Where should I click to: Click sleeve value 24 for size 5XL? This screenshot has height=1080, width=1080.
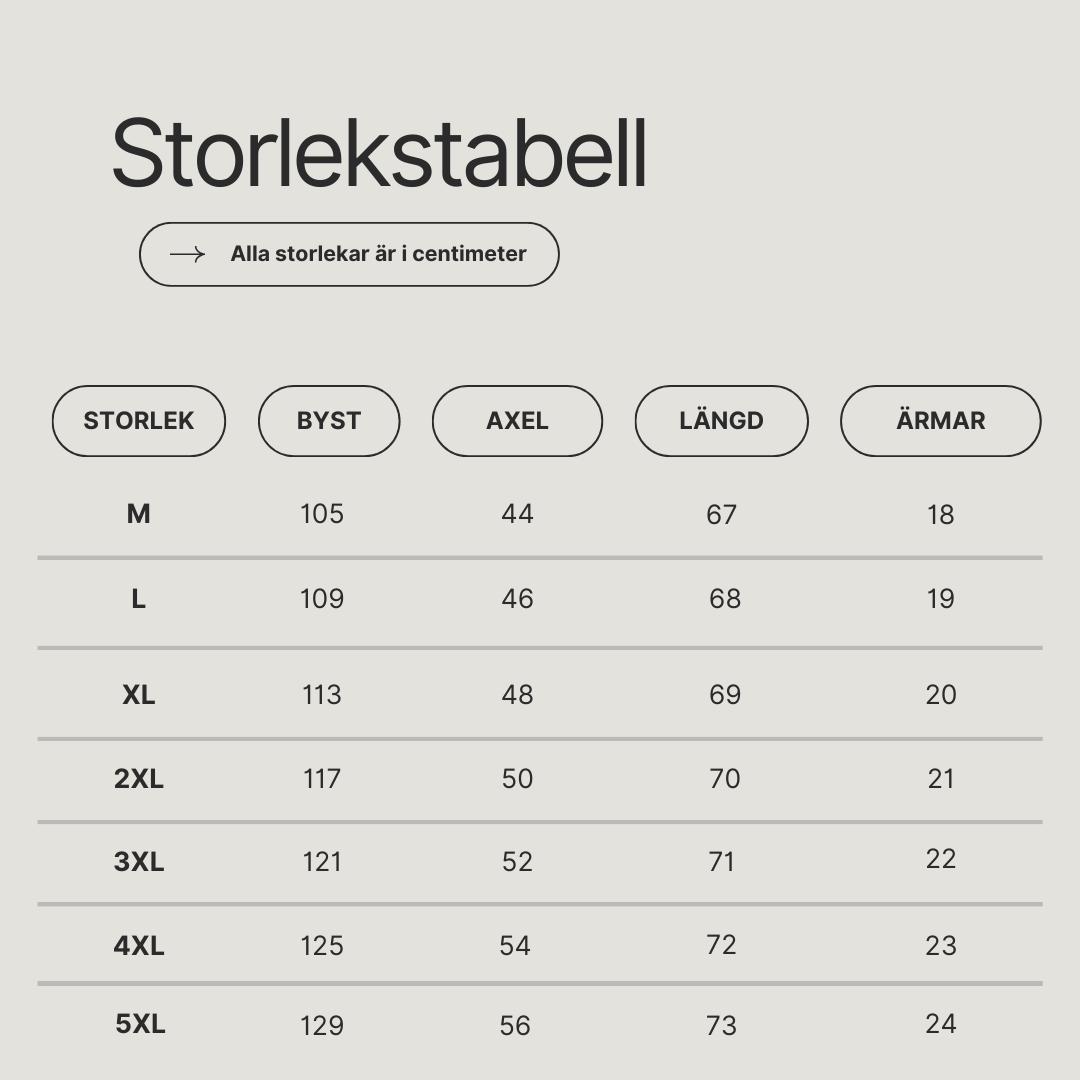(x=941, y=1024)
